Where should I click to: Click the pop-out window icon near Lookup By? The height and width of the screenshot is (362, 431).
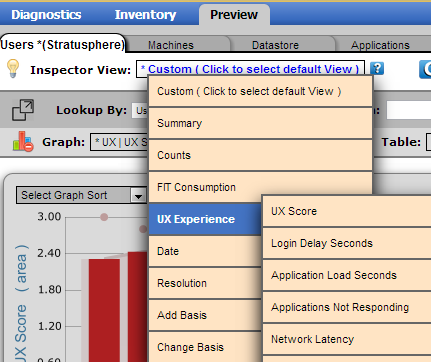tap(23, 110)
